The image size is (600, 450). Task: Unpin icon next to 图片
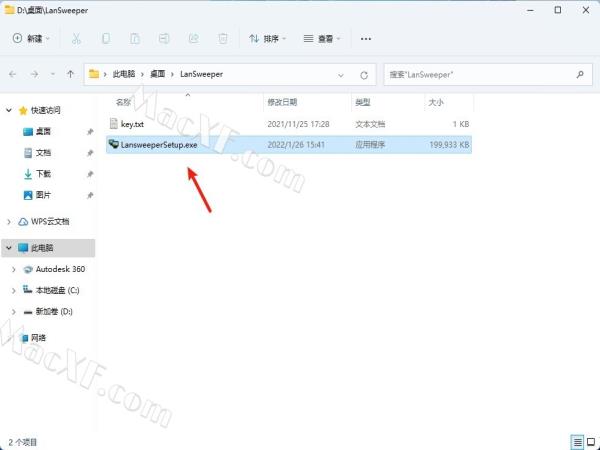(x=90, y=196)
